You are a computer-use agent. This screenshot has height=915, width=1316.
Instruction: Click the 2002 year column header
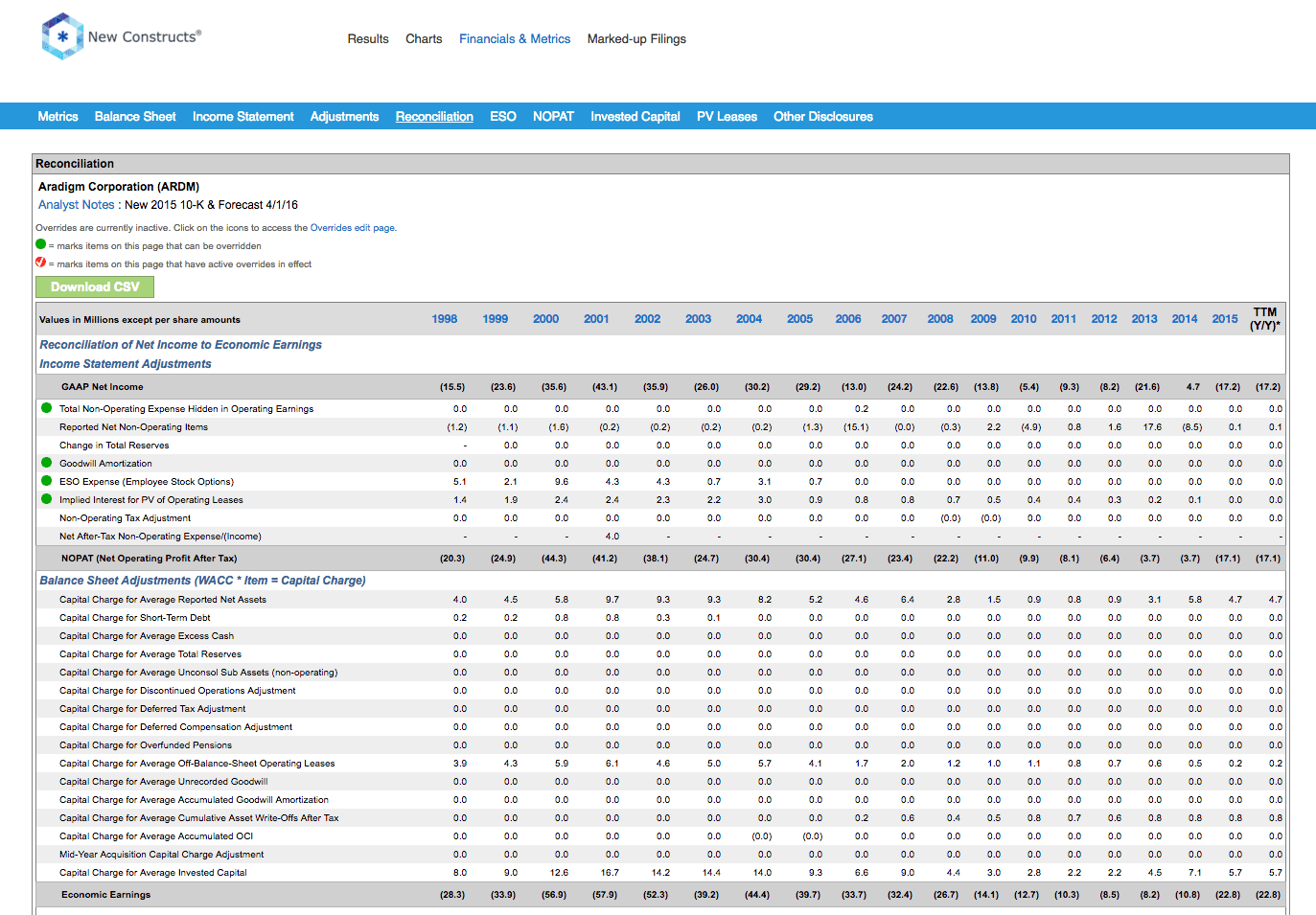click(x=648, y=319)
